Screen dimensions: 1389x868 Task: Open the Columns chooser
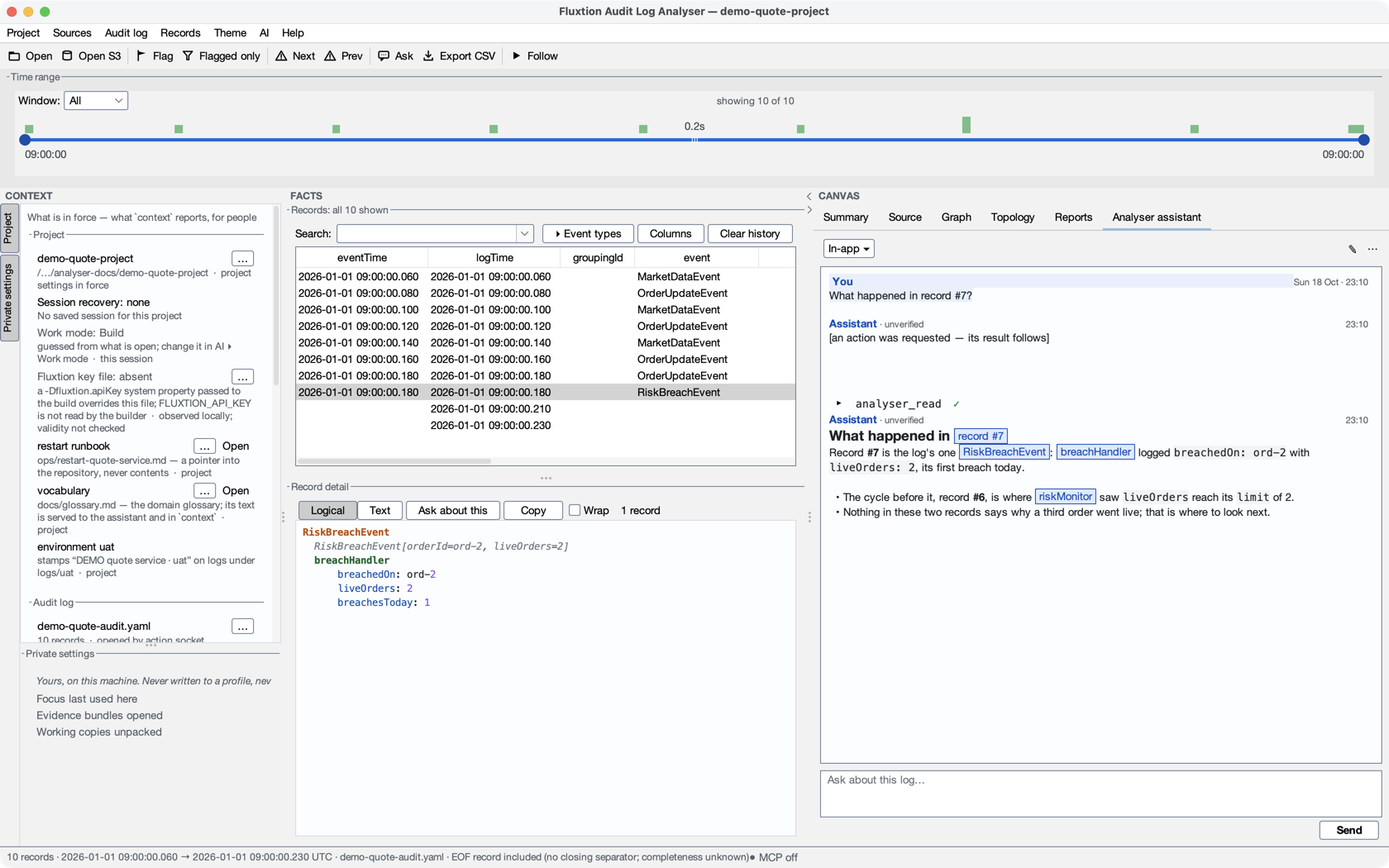(671, 234)
